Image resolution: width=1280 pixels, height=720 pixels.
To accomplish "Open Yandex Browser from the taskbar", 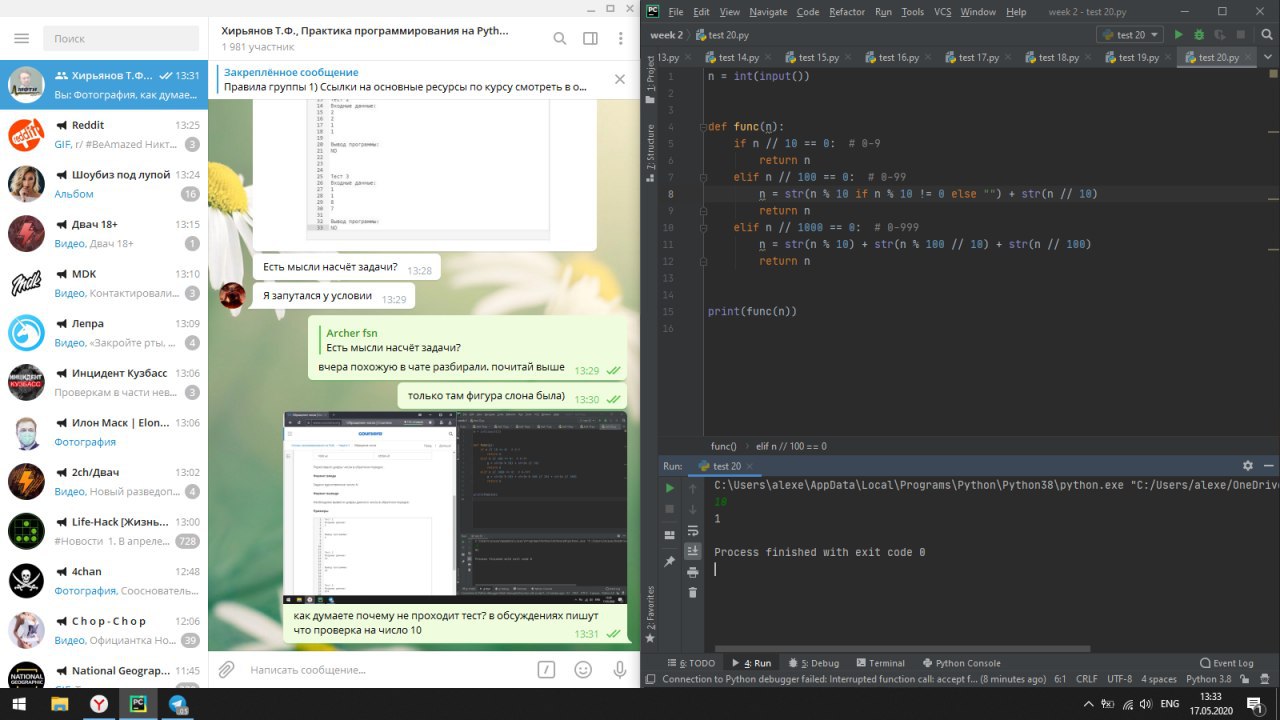I will pos(100,704).
